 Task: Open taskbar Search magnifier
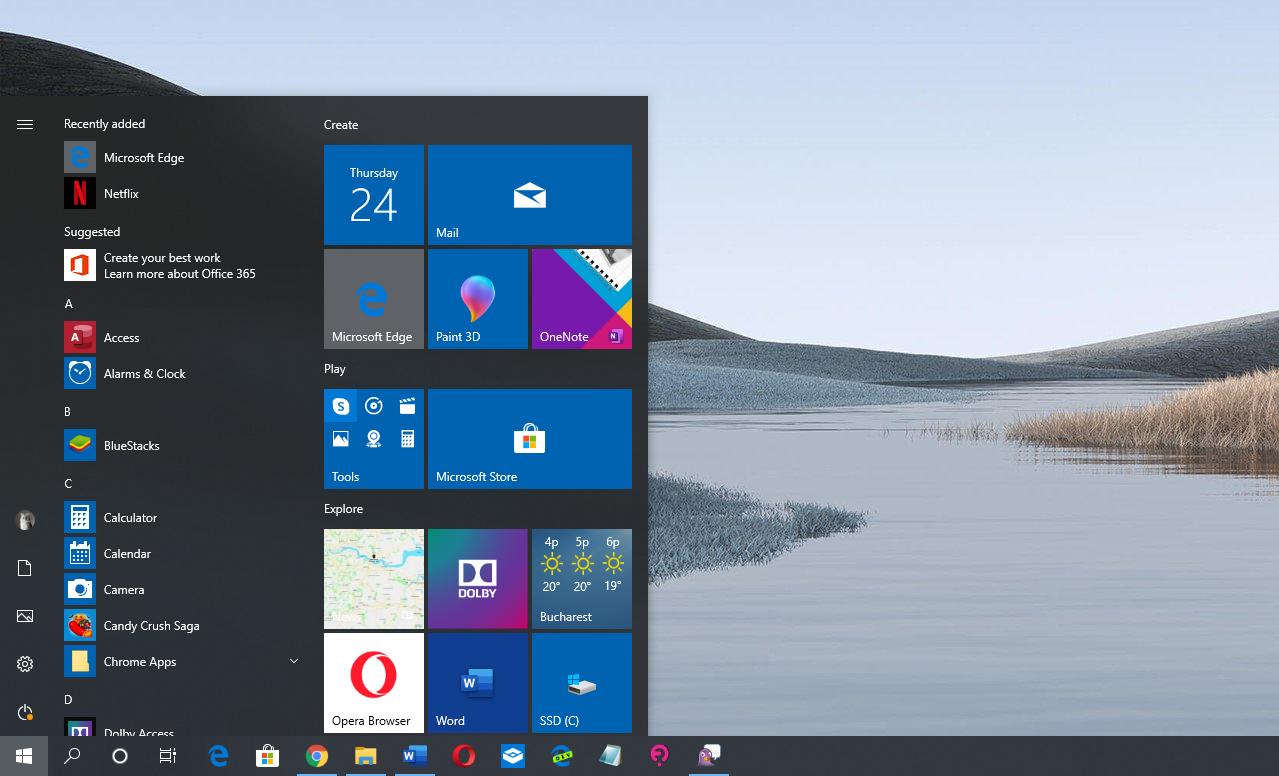pos(72,756)
